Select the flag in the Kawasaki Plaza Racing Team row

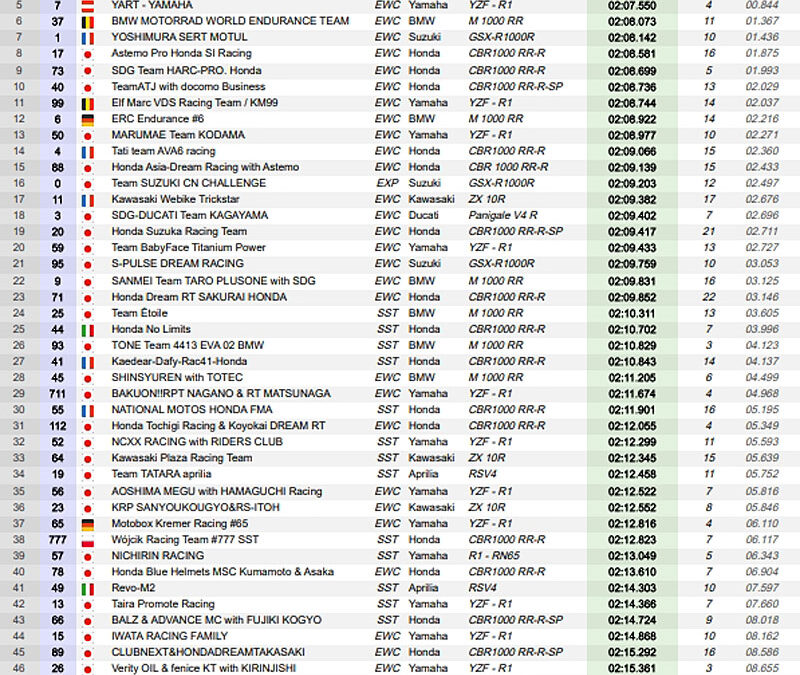[88, 459]
